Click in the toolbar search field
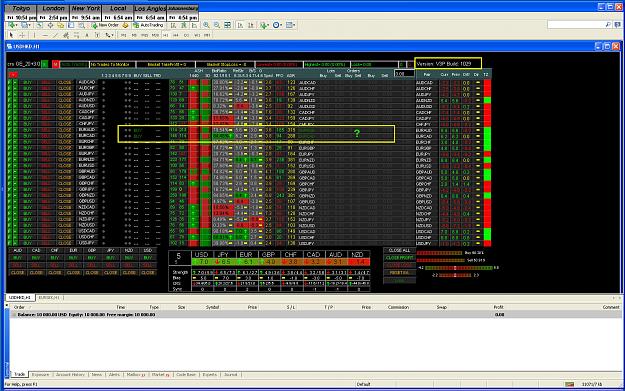Screen dimensions: 625x391 click(576, 25)
